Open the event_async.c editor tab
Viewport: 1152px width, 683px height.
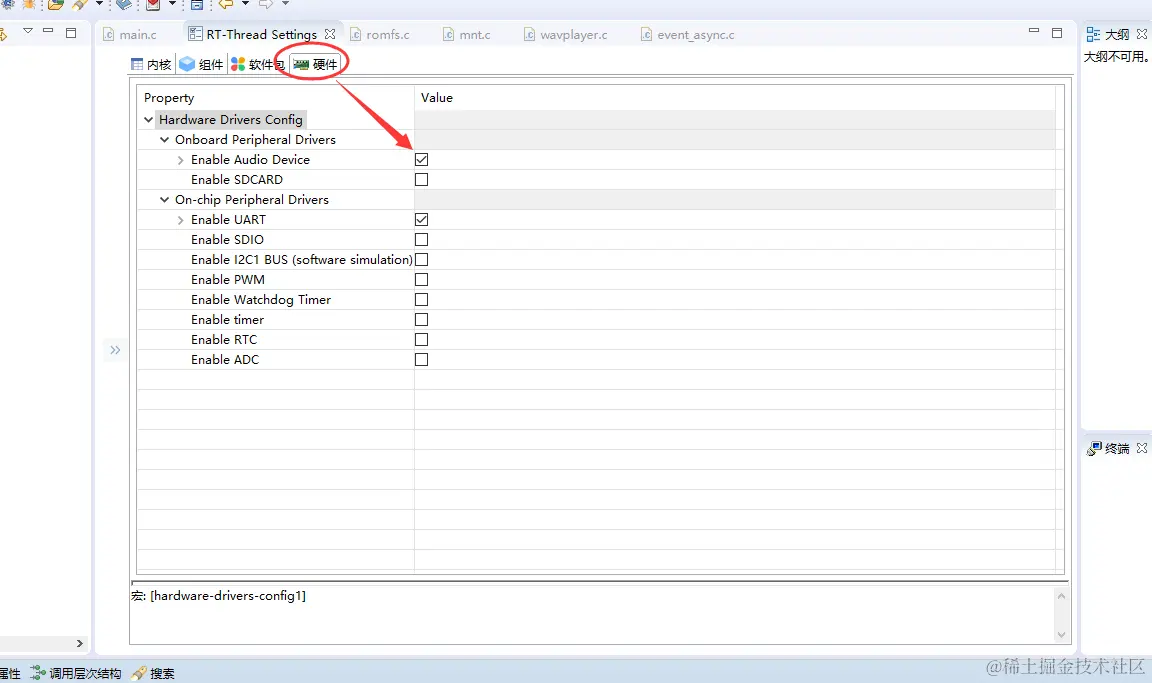[x=688, y=35]
